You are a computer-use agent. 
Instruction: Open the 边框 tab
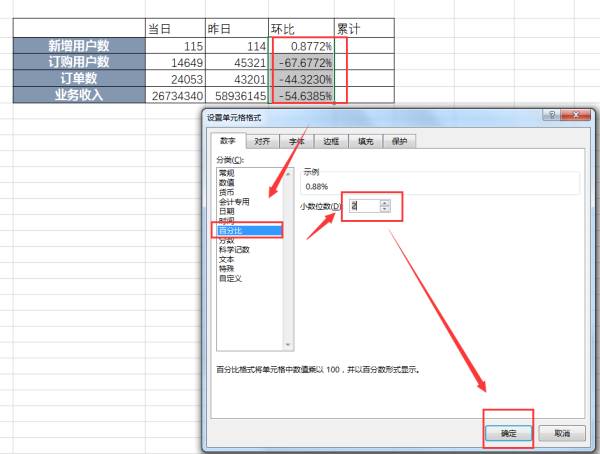(331, 142)
